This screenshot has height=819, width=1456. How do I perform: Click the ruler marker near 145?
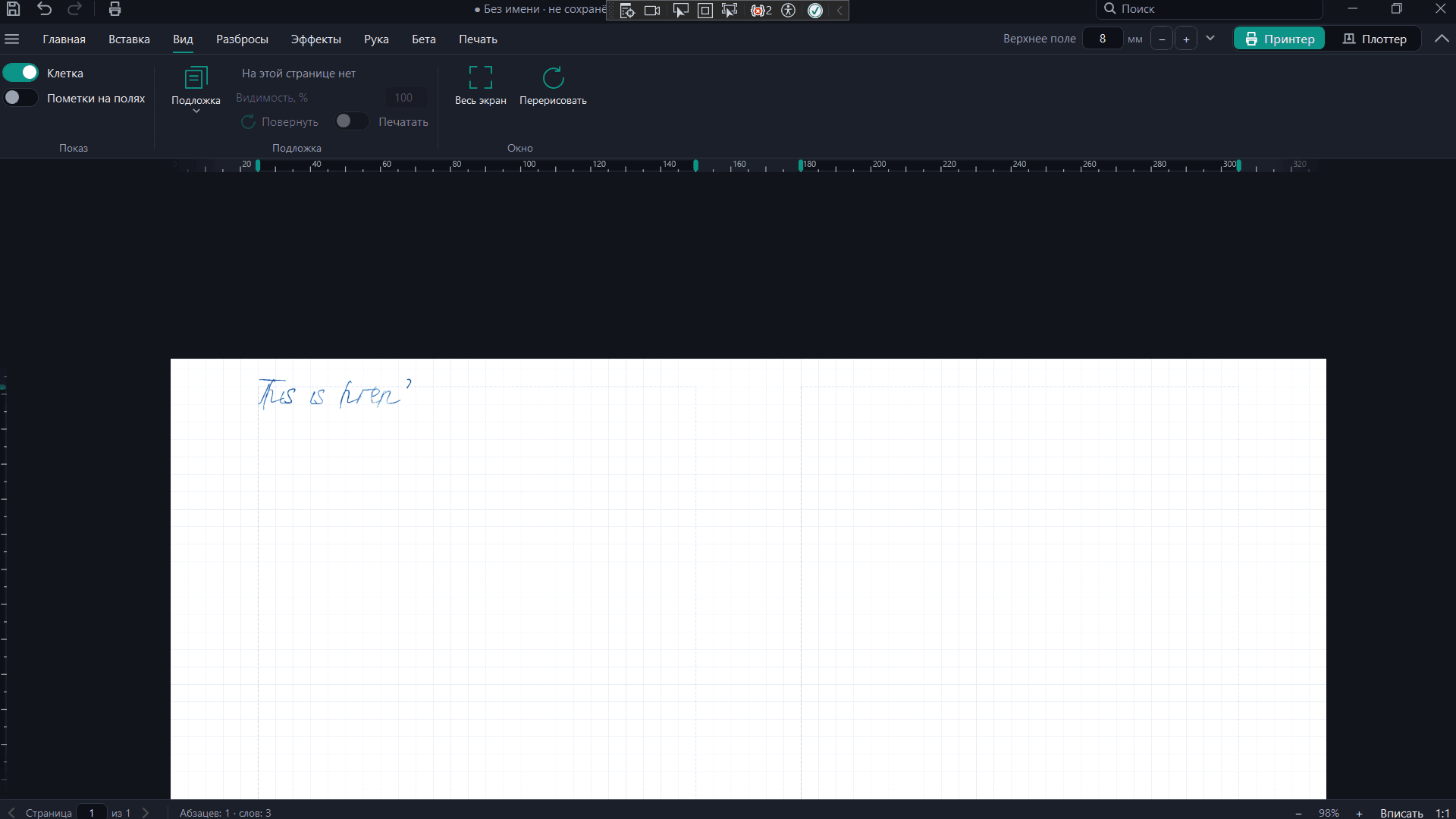coord(695,165)
